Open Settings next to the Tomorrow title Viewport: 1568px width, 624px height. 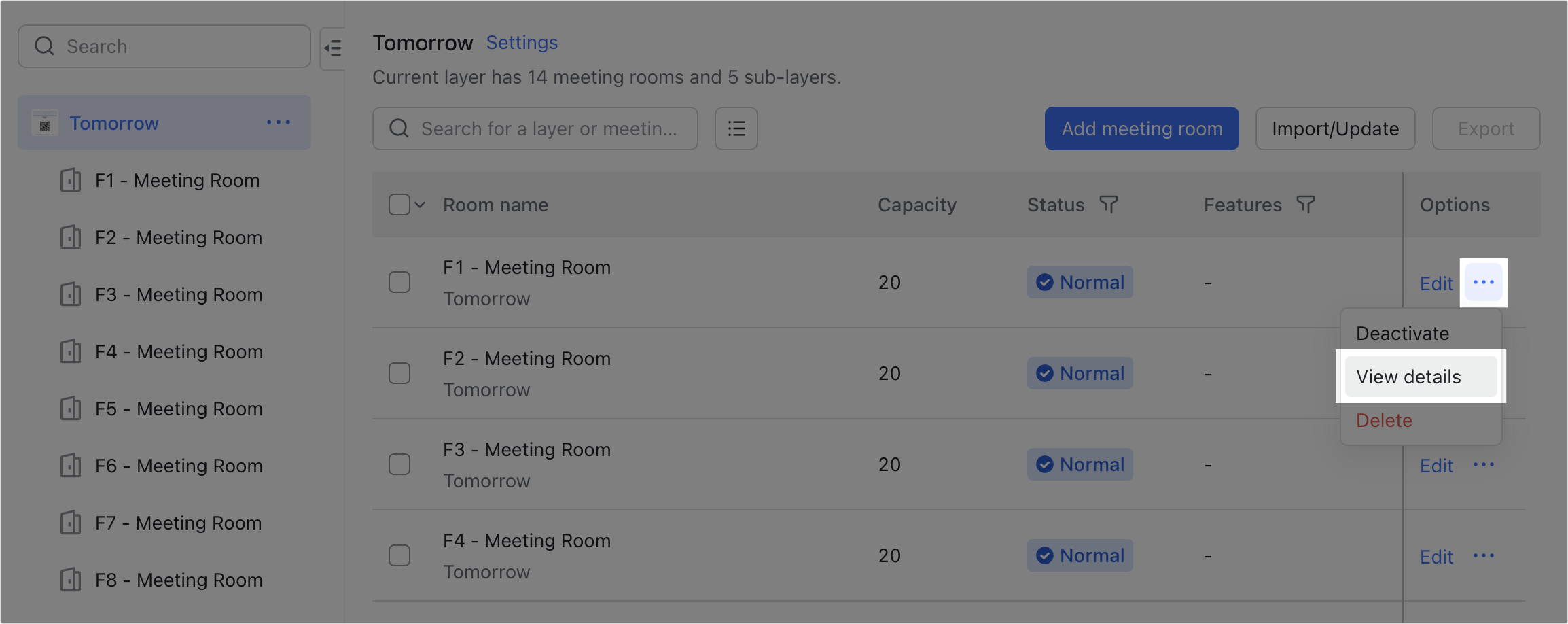click(522, 42)
